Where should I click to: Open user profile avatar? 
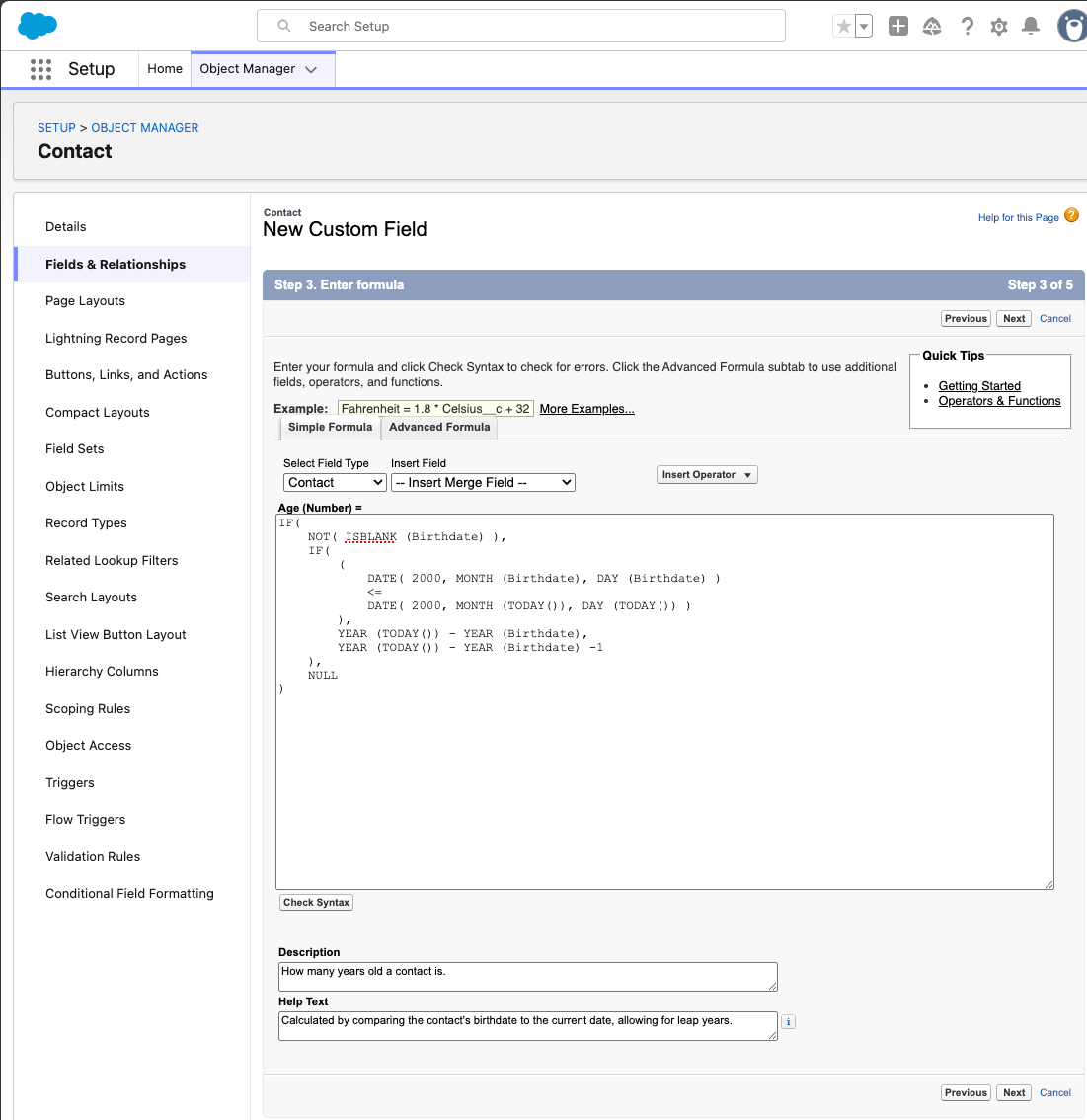point(1071,27)
